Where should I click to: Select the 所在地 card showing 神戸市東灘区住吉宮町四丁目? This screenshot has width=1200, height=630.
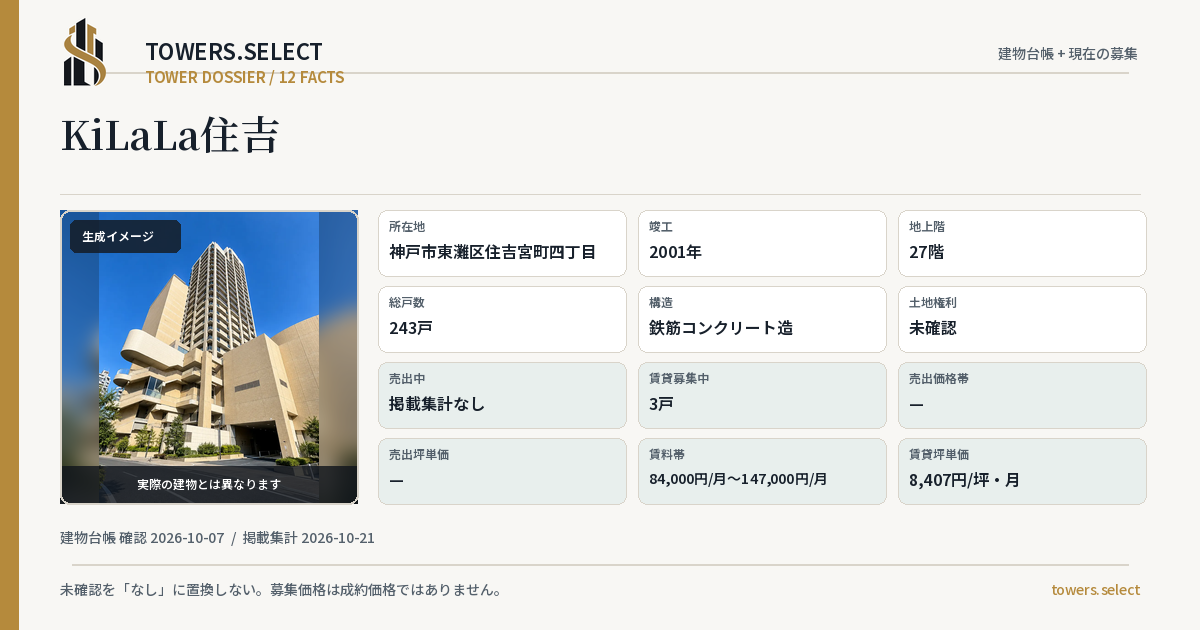[x=502, y=243]
